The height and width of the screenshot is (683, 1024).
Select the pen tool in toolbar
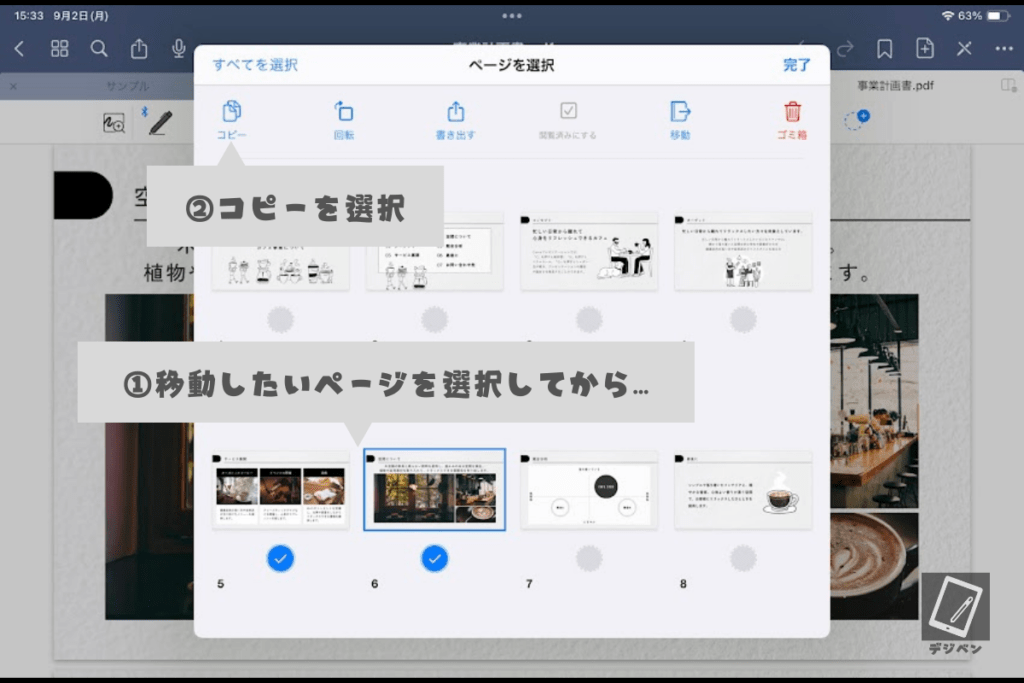tap(160, 122)
